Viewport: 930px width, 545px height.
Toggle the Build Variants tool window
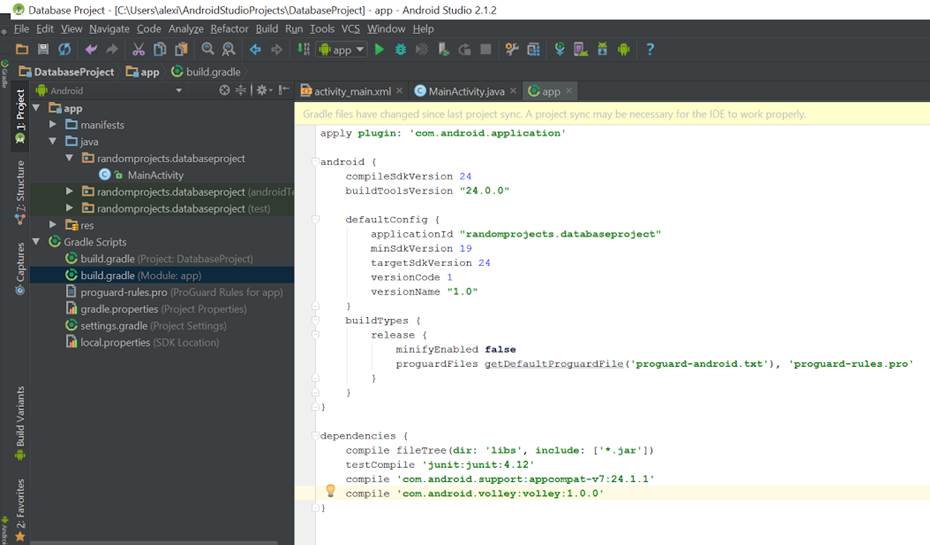coord(20,423)
